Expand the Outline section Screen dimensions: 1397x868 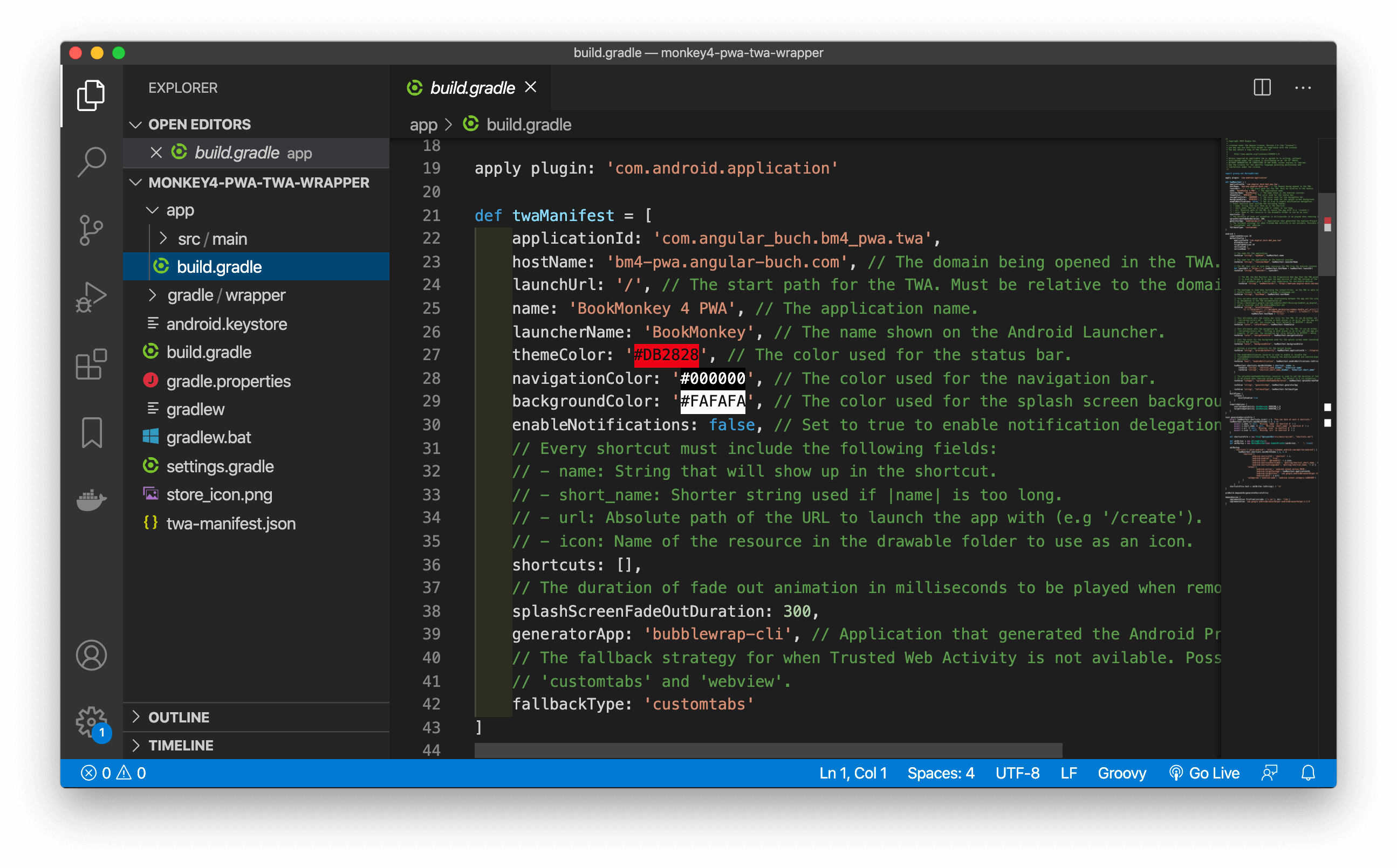coord(135,717)
